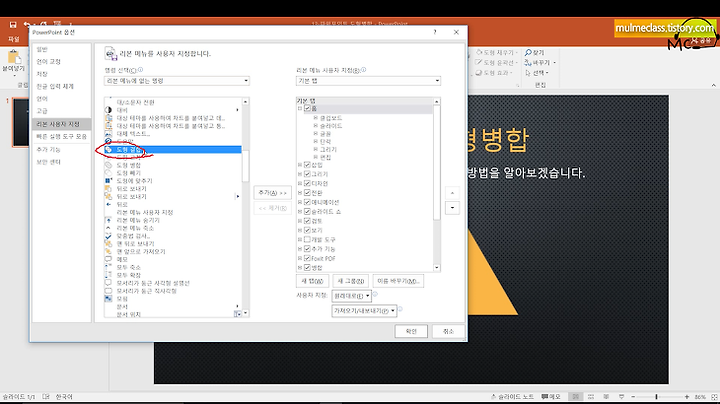
Task: Click the 모두 축소 collapse icon
Action: [x=108, y=267]
